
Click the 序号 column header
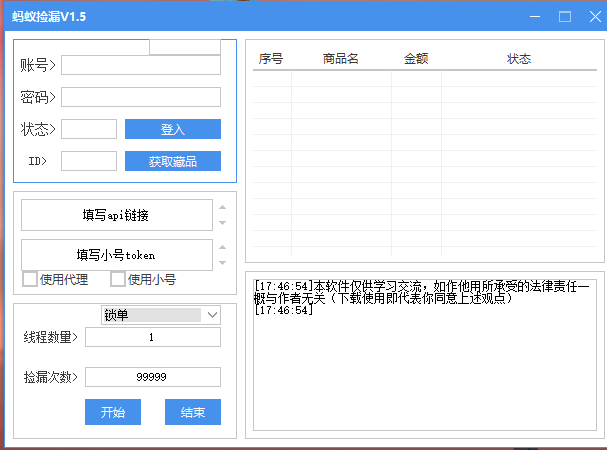(271, 59)
